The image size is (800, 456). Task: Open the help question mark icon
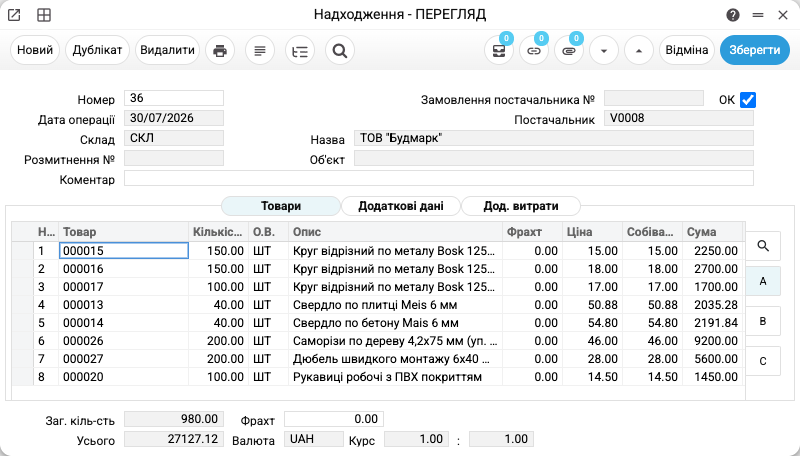click(x=733, y=15)
